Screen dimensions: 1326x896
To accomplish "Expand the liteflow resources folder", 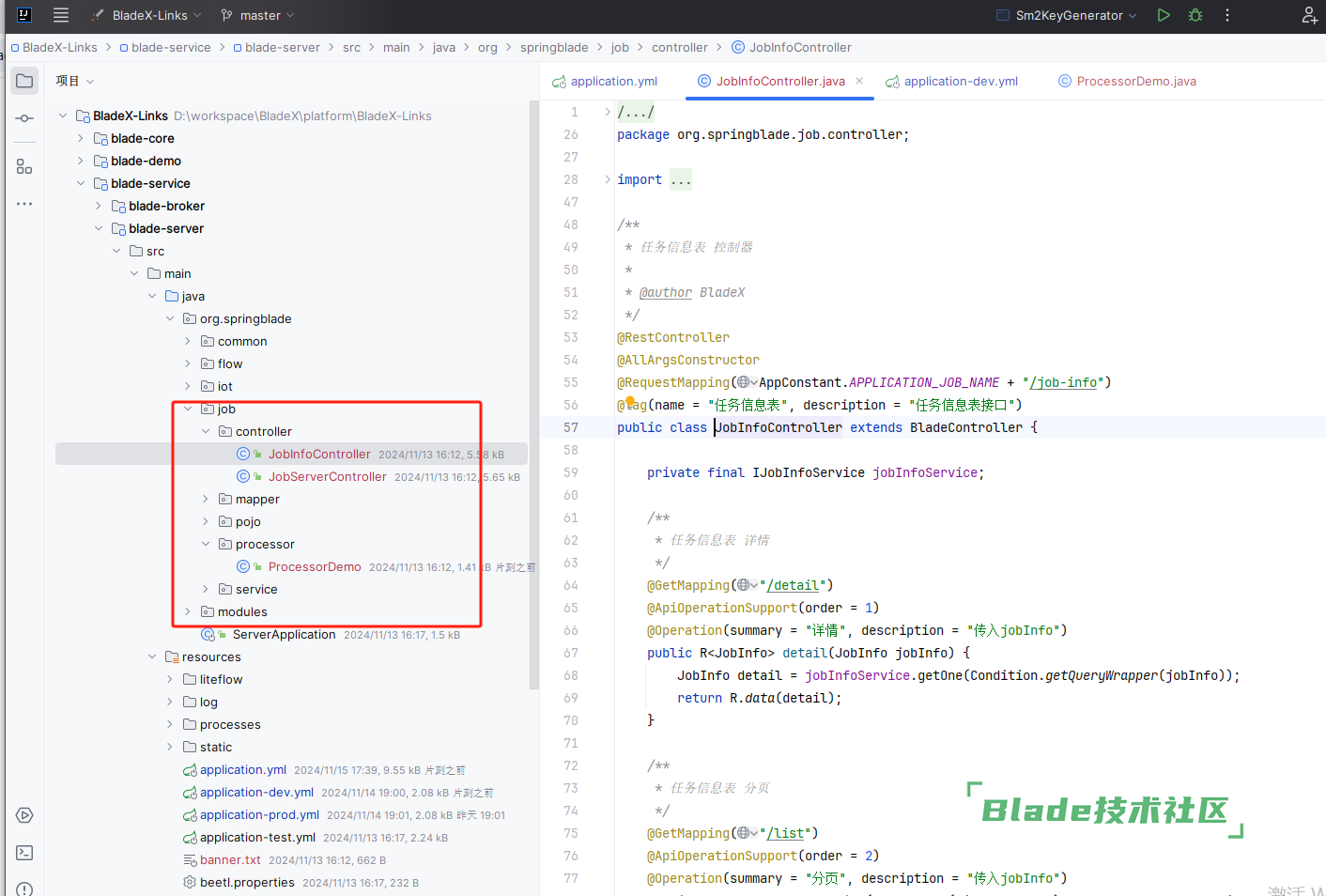I will coord(170,679).
